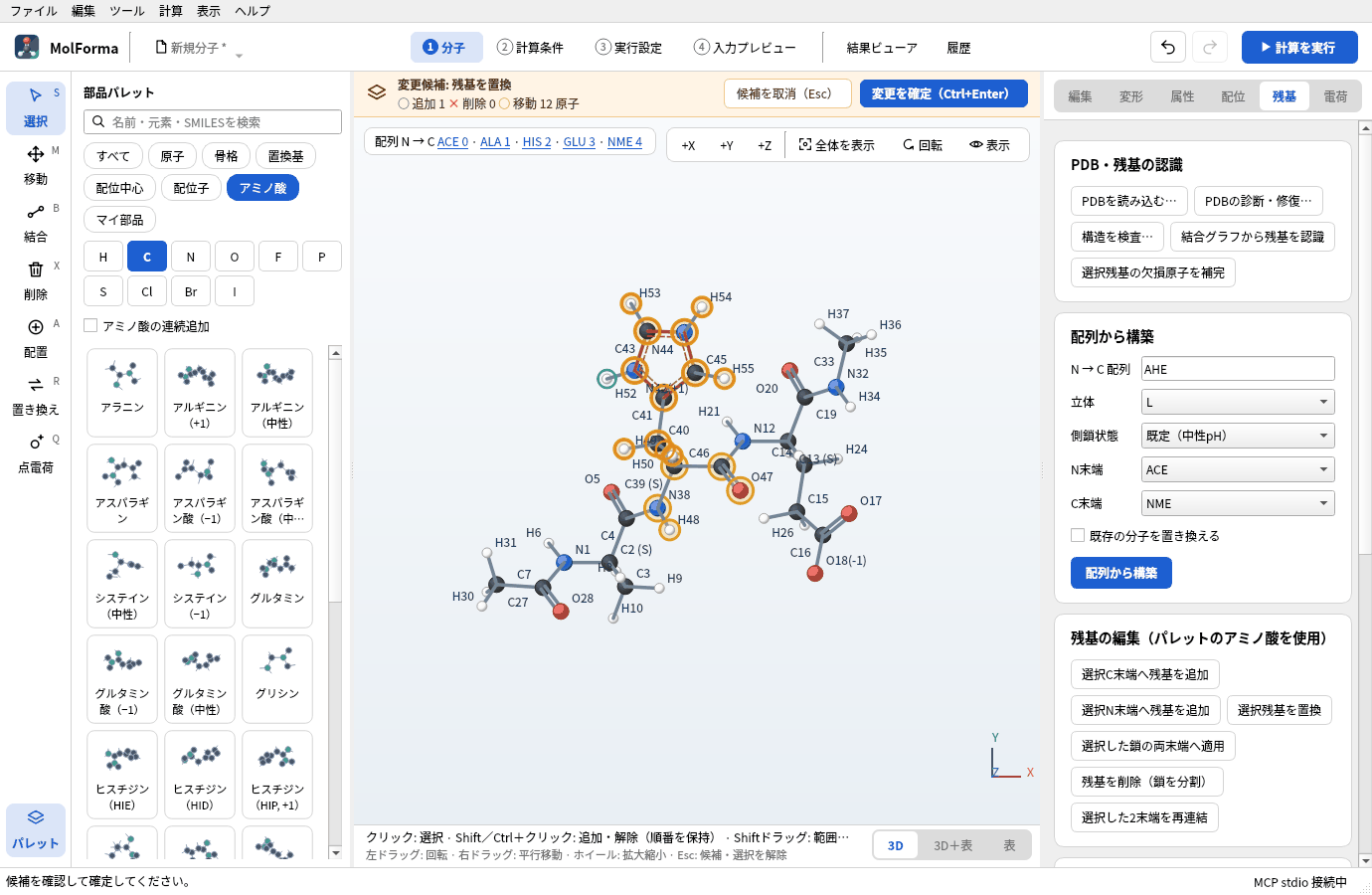Click the redo arrow button
The image size is (1372, 895).
coord(1210,47)
